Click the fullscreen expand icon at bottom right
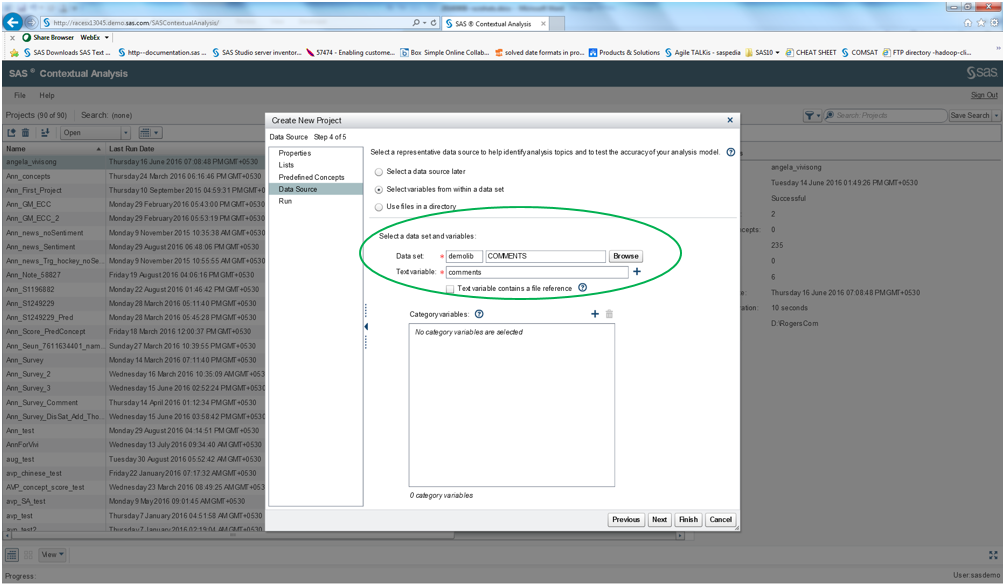1003x585 pixels. click(x=993, y=555)
